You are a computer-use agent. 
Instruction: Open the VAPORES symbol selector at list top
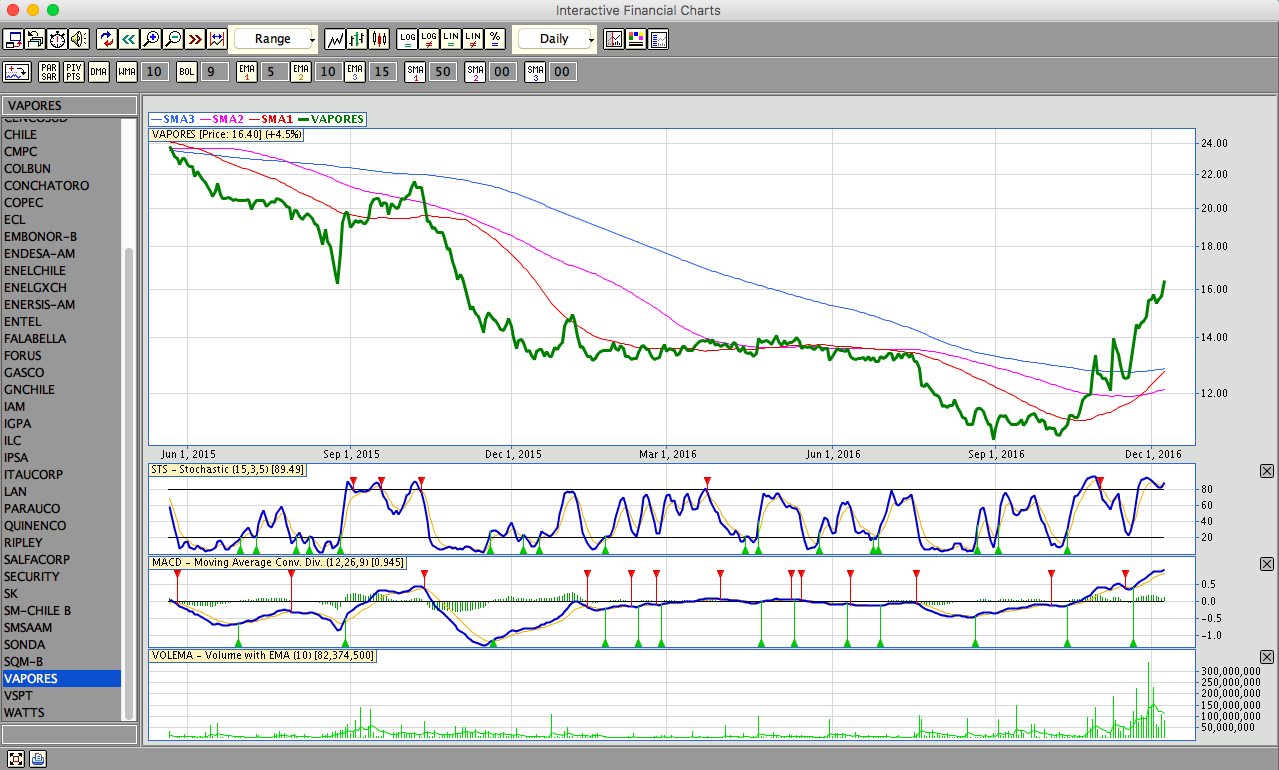point(69,105)
